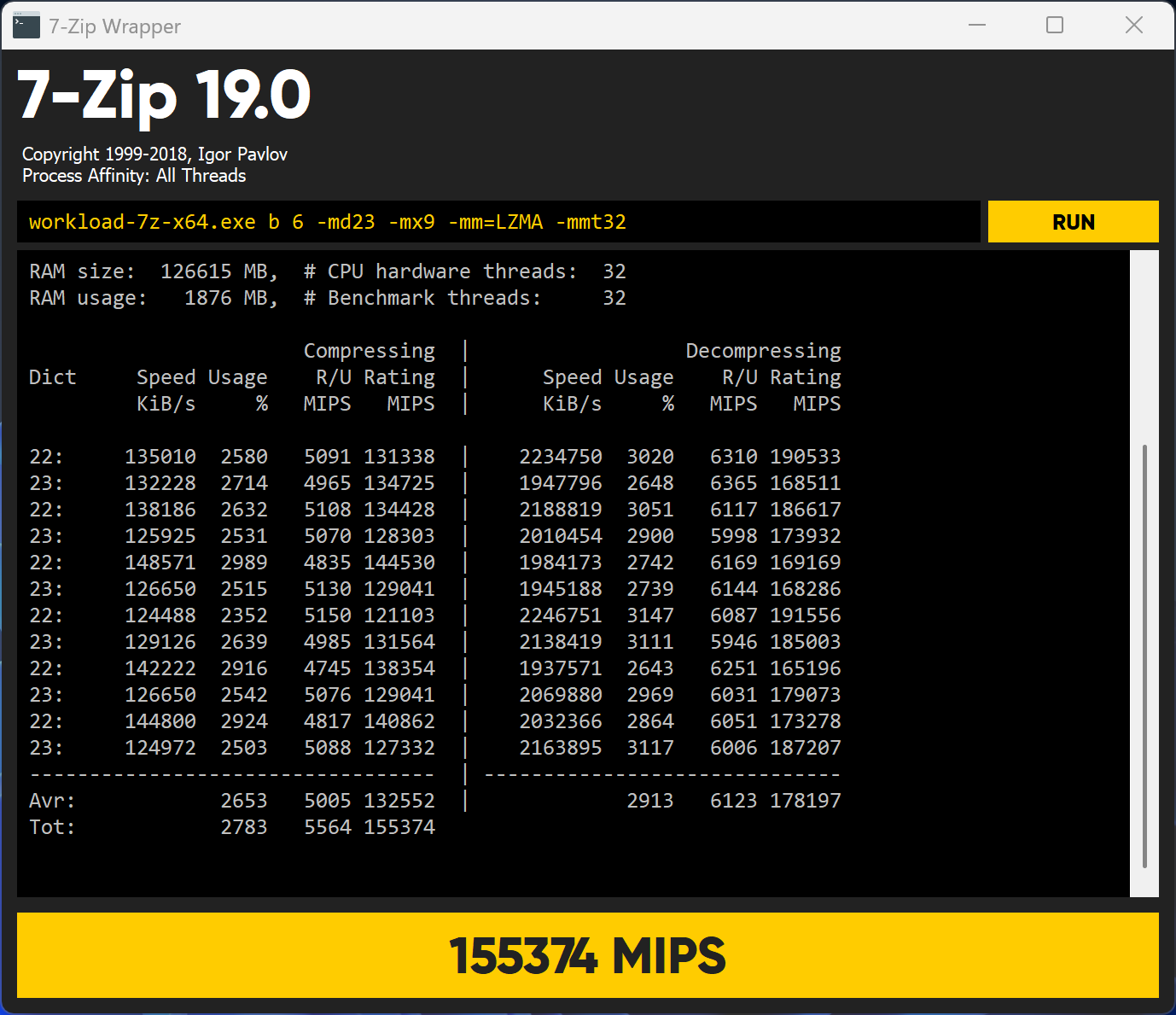Click the 7-Zip Wrapper title text
1176x1015 pixels.
[x=114, y=26]
